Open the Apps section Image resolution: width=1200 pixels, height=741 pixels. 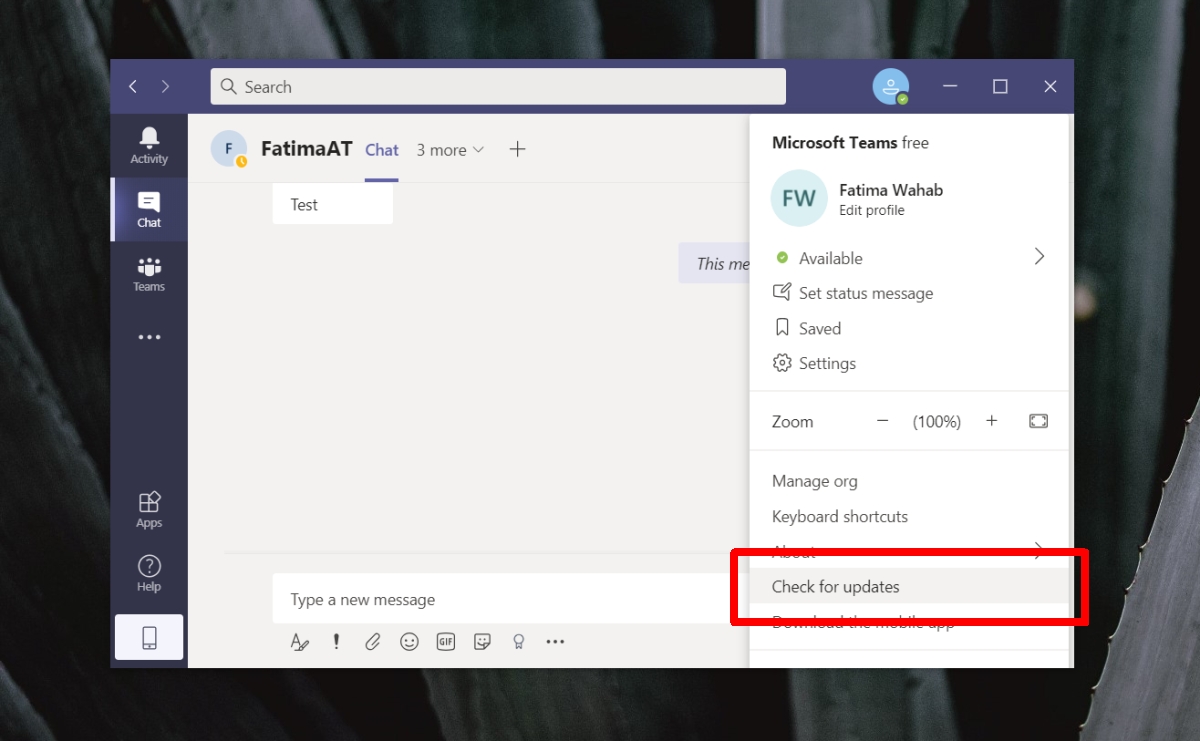(x=148, y=509)
